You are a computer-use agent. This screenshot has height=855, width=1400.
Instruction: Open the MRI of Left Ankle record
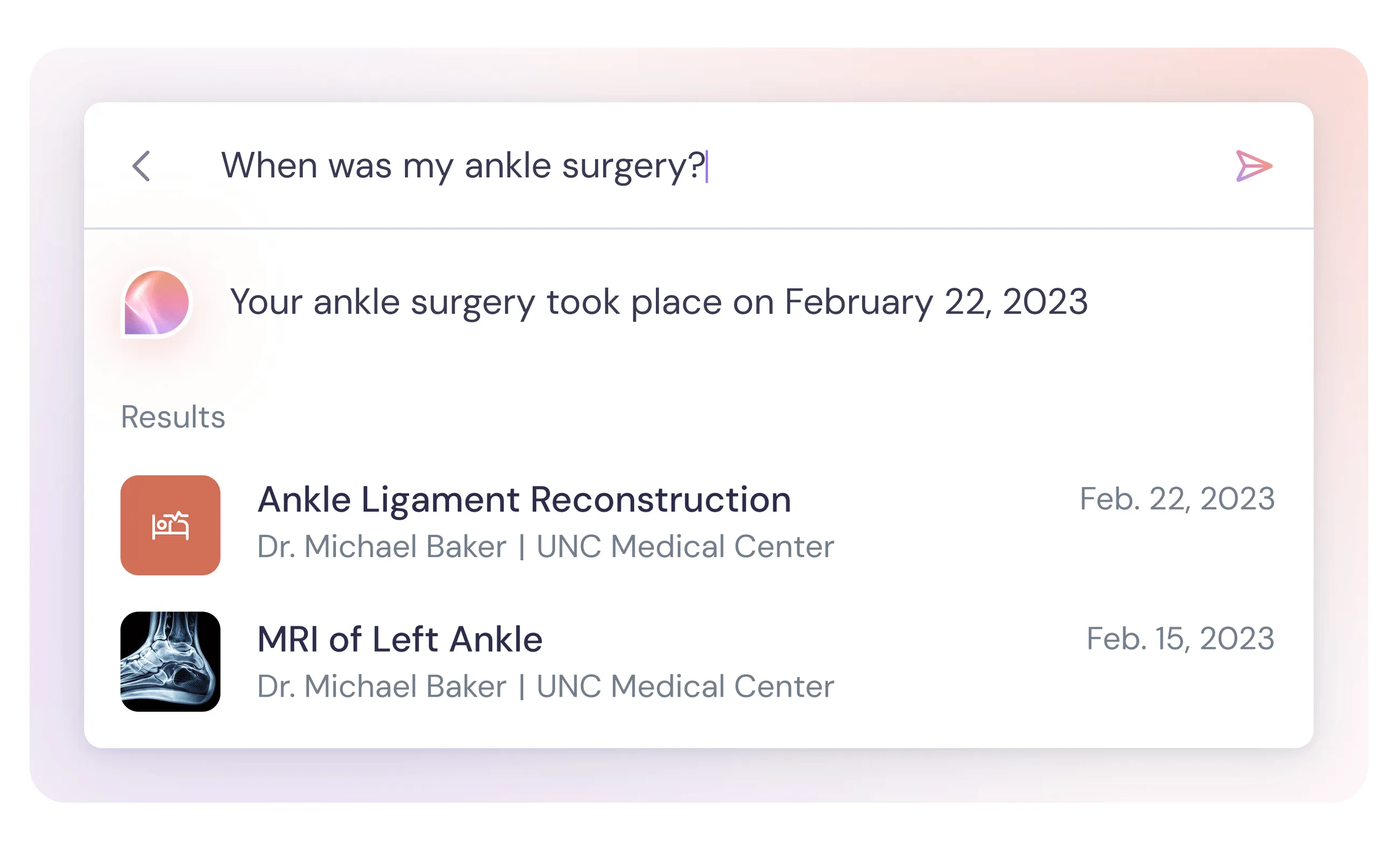[x=399, y=639]
